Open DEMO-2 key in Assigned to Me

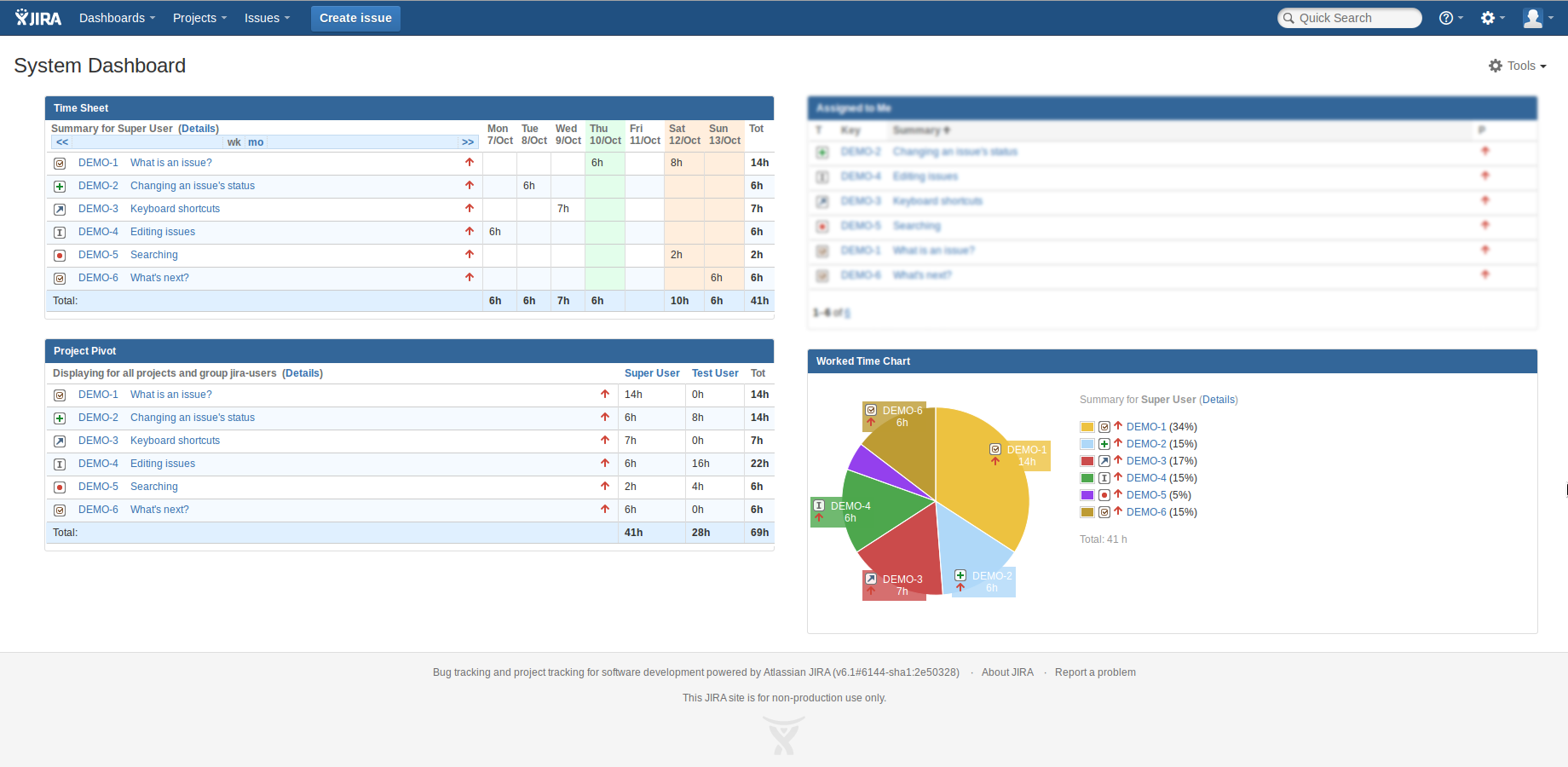[861, 152]
